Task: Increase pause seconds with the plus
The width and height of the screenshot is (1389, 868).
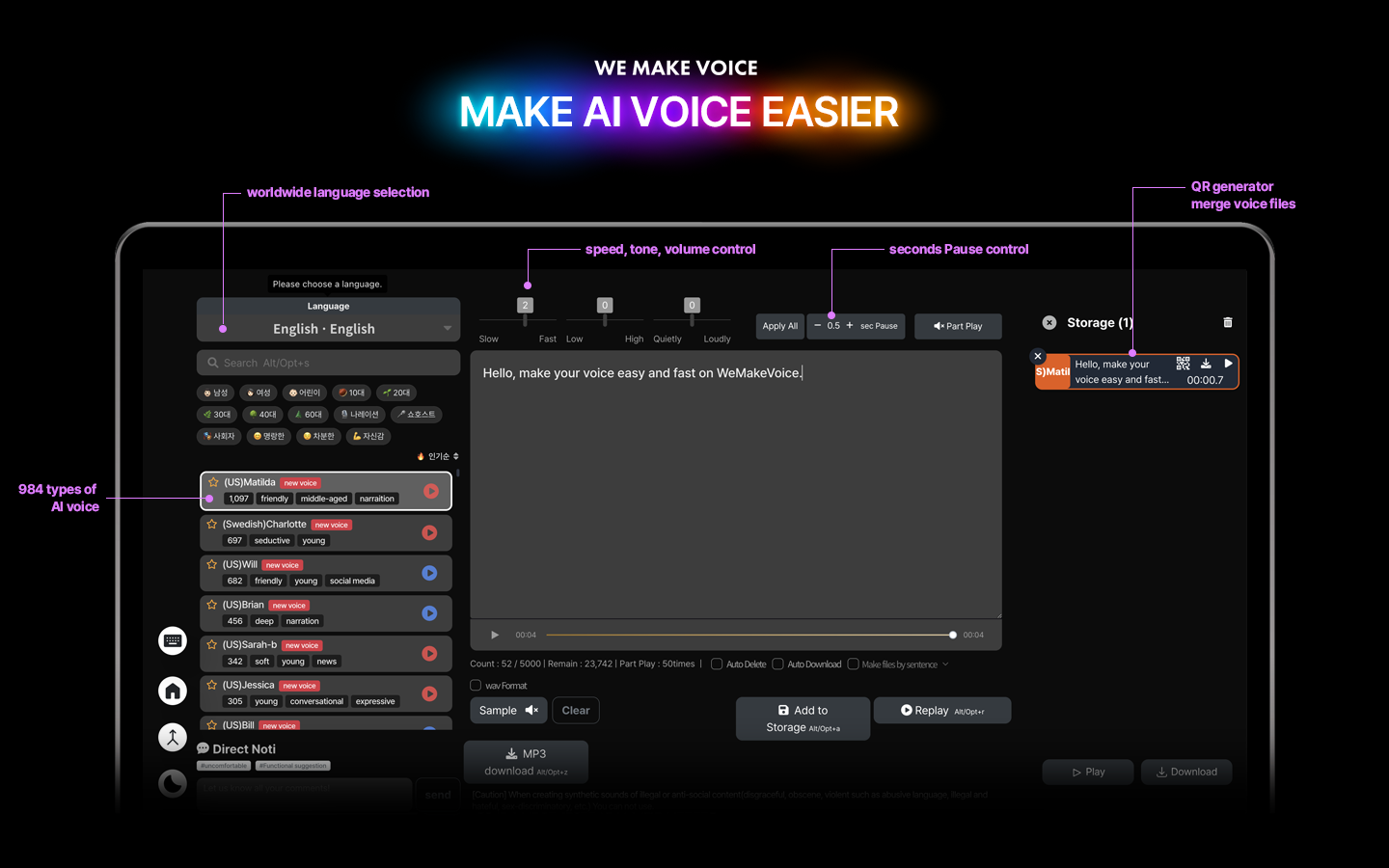Action: click(x=850, y=325)
